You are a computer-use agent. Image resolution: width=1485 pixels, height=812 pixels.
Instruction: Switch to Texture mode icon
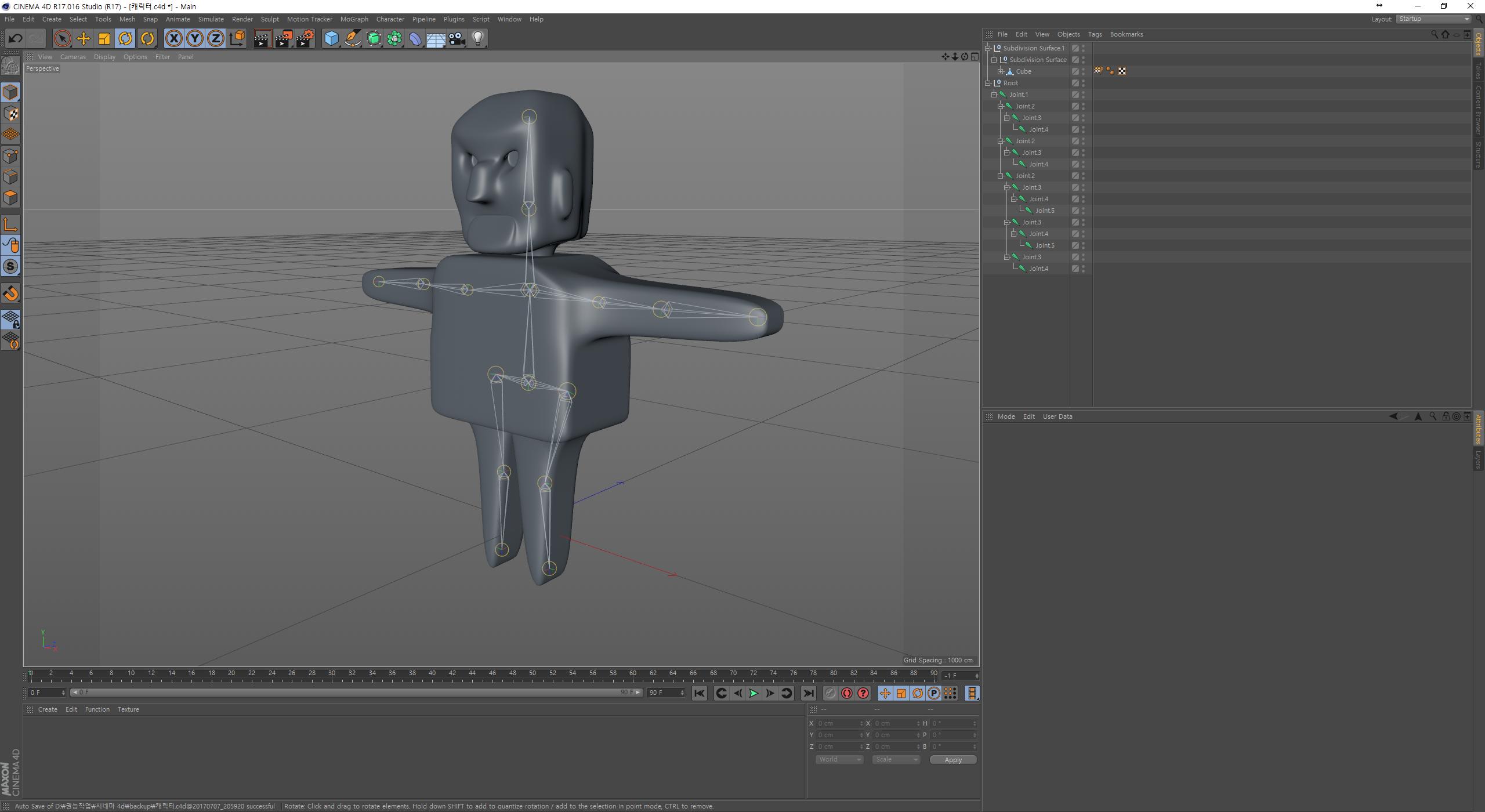pyautogui.click(x=10, y=114)
